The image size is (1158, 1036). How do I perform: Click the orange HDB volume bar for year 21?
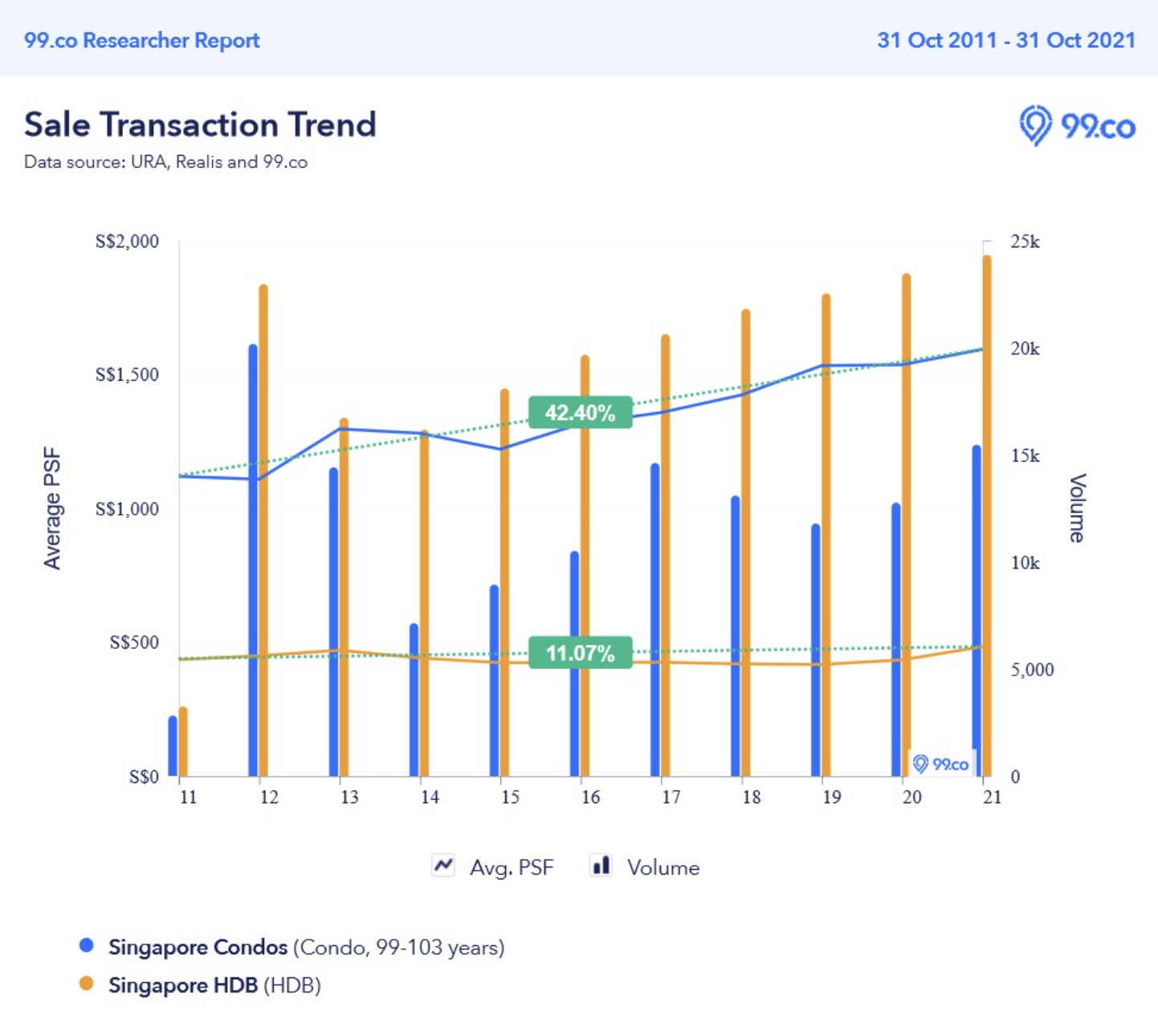(x=987, y=514)
